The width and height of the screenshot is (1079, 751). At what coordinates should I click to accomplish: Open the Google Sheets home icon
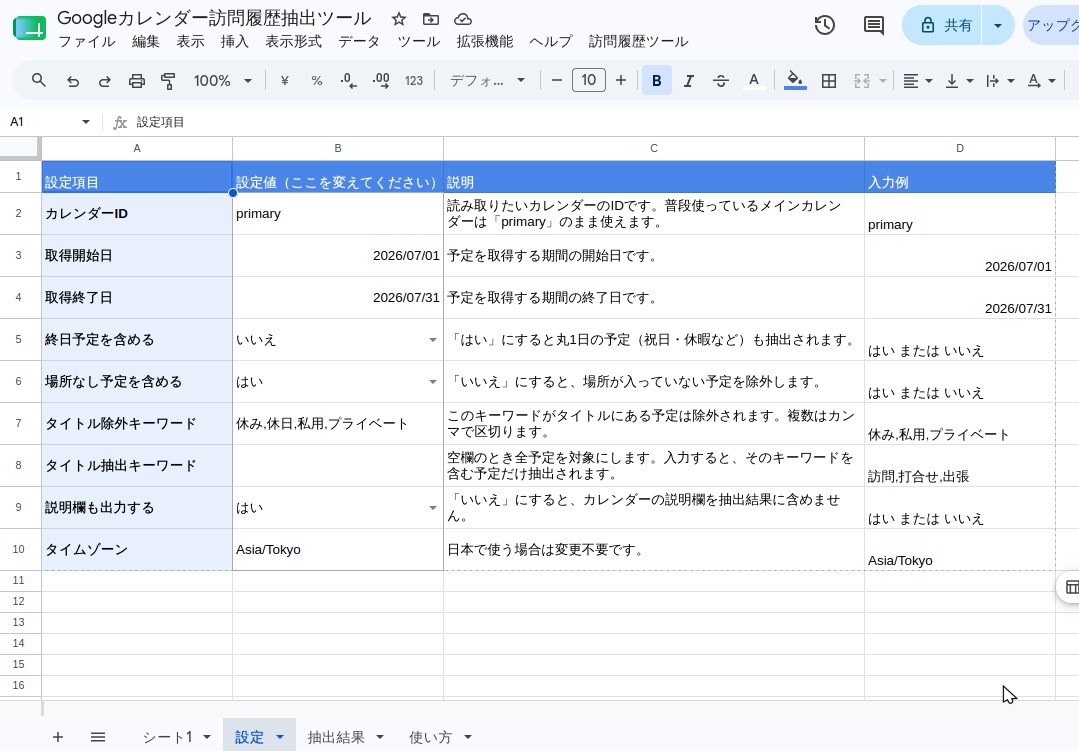[30, 28]
